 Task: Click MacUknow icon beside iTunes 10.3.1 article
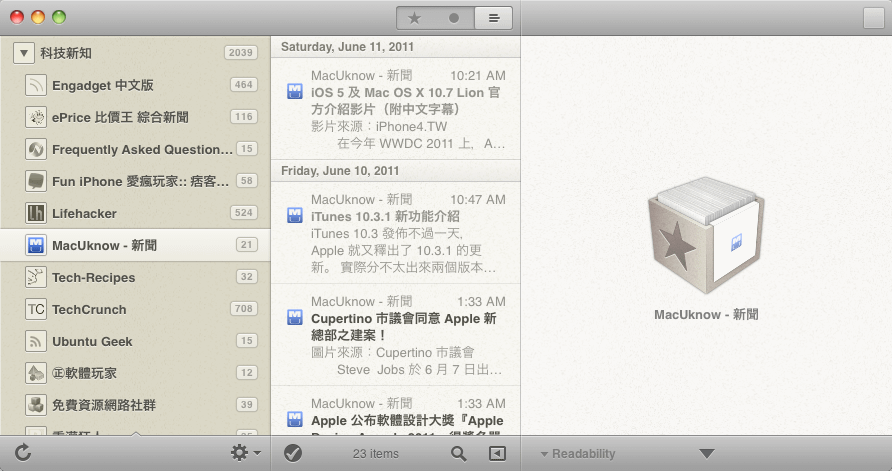[x=295, y=216]
